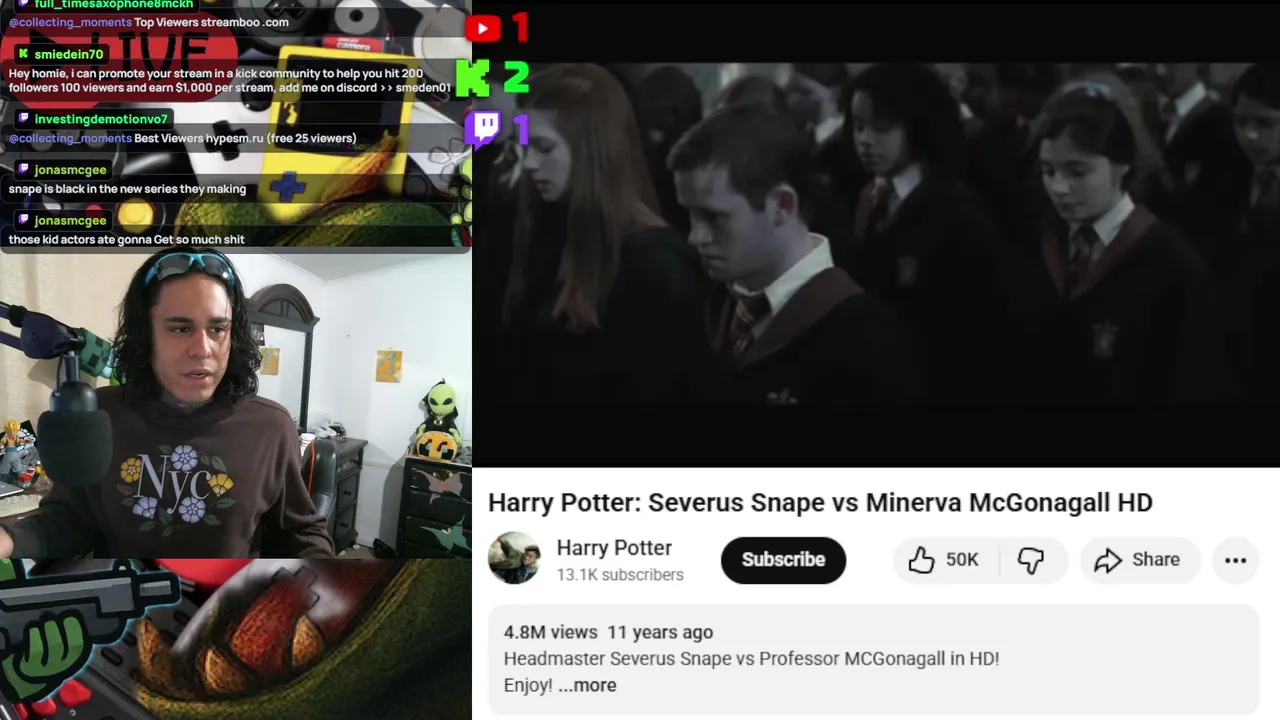Click the streamer webcam feed

235,405
